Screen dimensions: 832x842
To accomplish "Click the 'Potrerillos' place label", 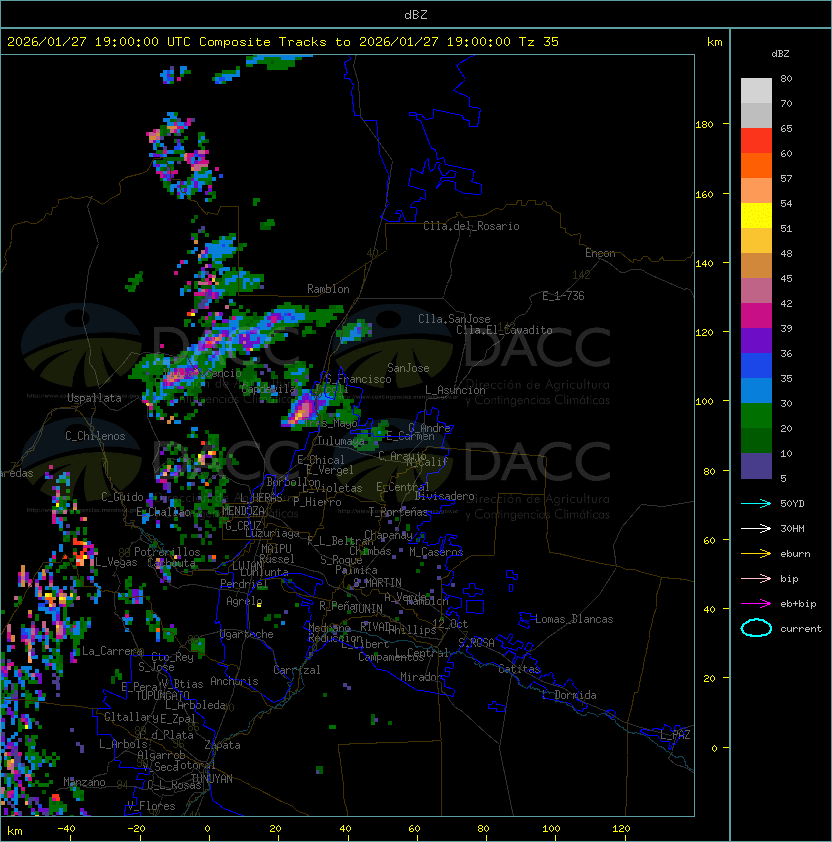I will click(x=167, y=552).
